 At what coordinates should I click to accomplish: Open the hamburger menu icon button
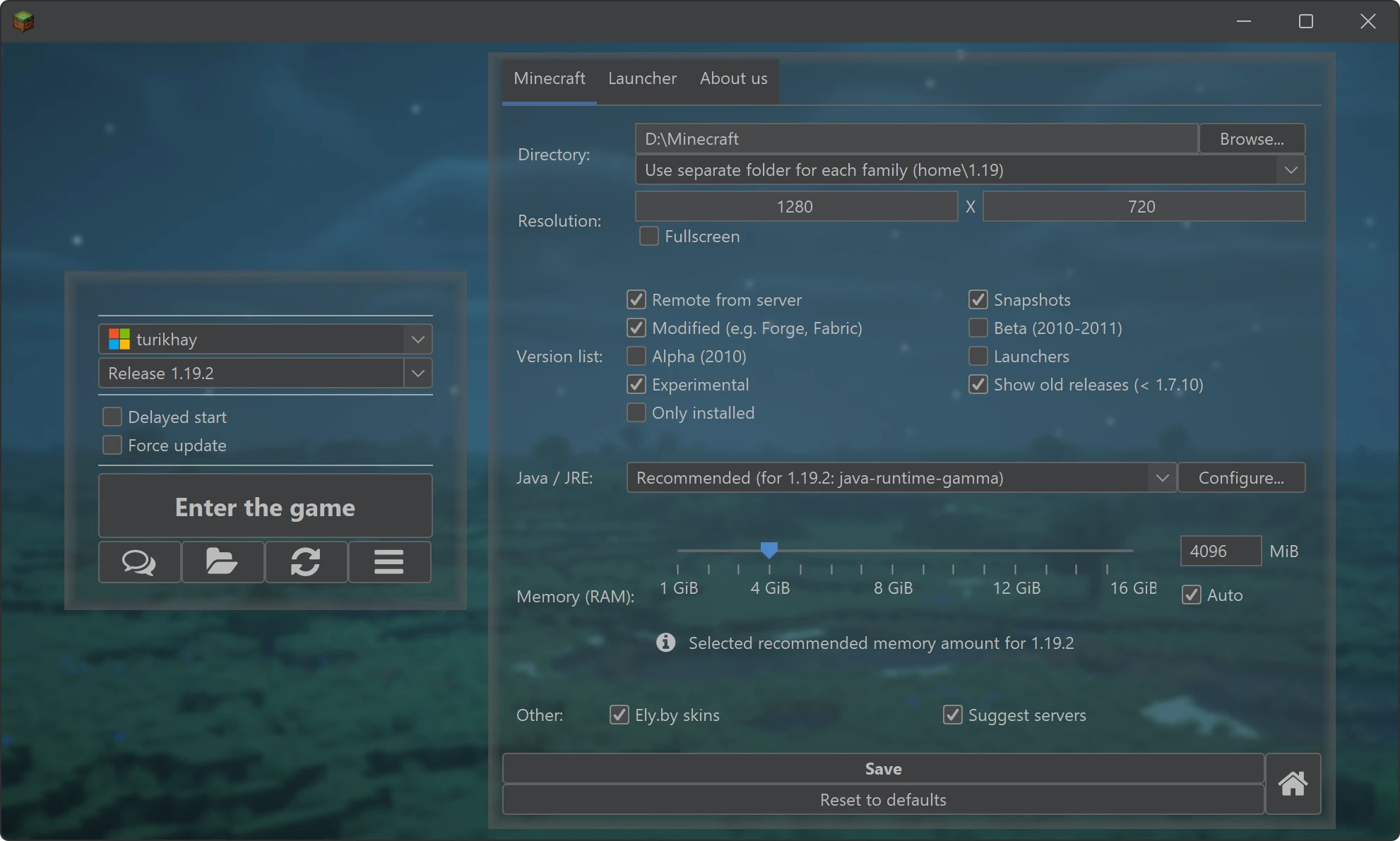tap(389, 562)
